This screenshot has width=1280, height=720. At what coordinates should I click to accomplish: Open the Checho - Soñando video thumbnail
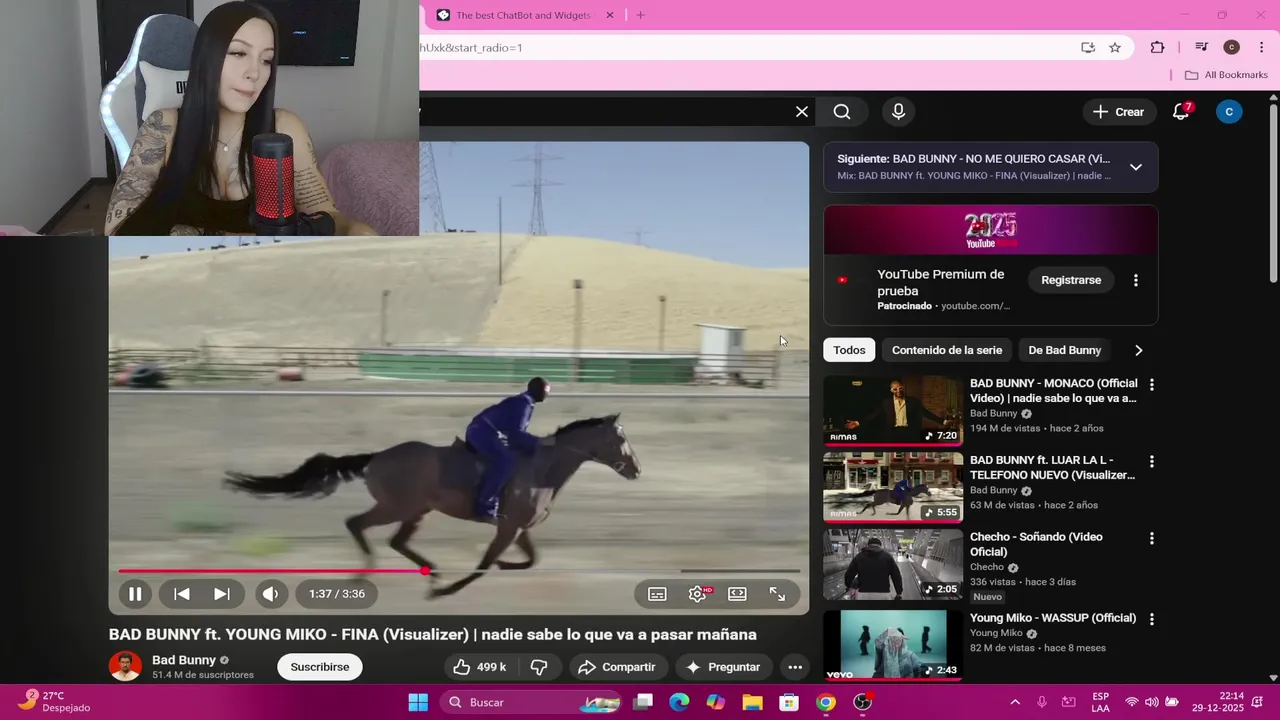point(893,564)
